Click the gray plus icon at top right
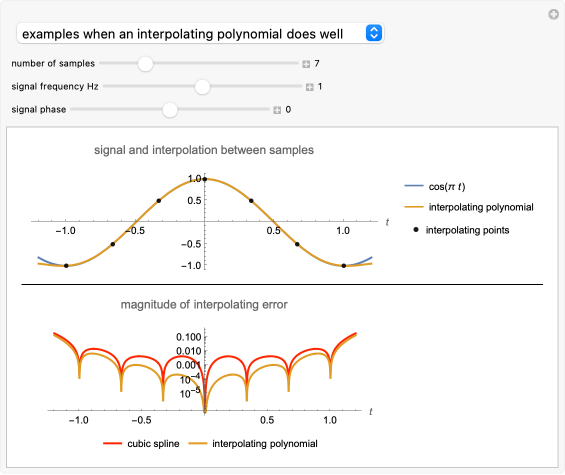Screen dimensions: 565x475 click(553, 14)
